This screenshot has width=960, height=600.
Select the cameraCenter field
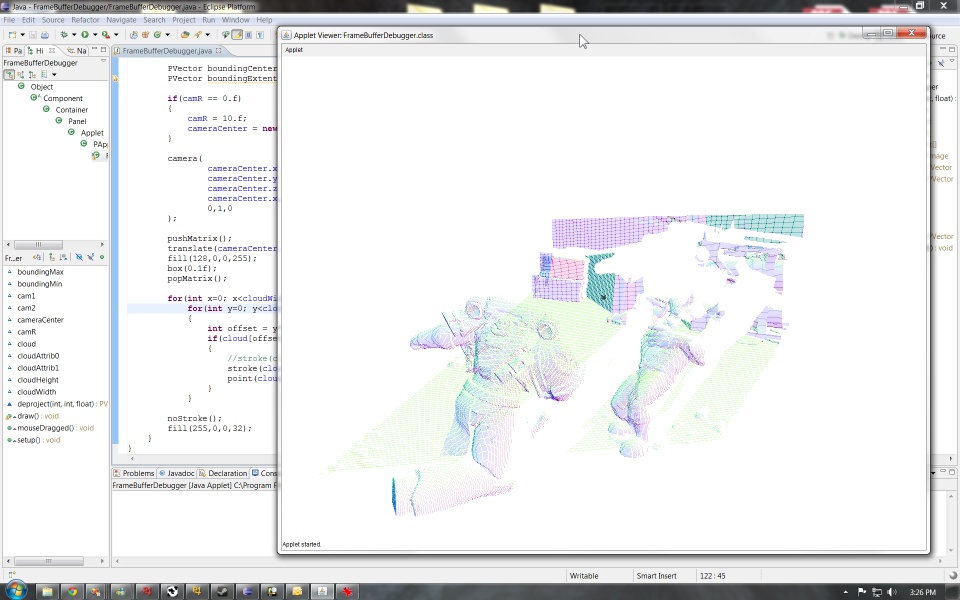click(x=40, y=320)
